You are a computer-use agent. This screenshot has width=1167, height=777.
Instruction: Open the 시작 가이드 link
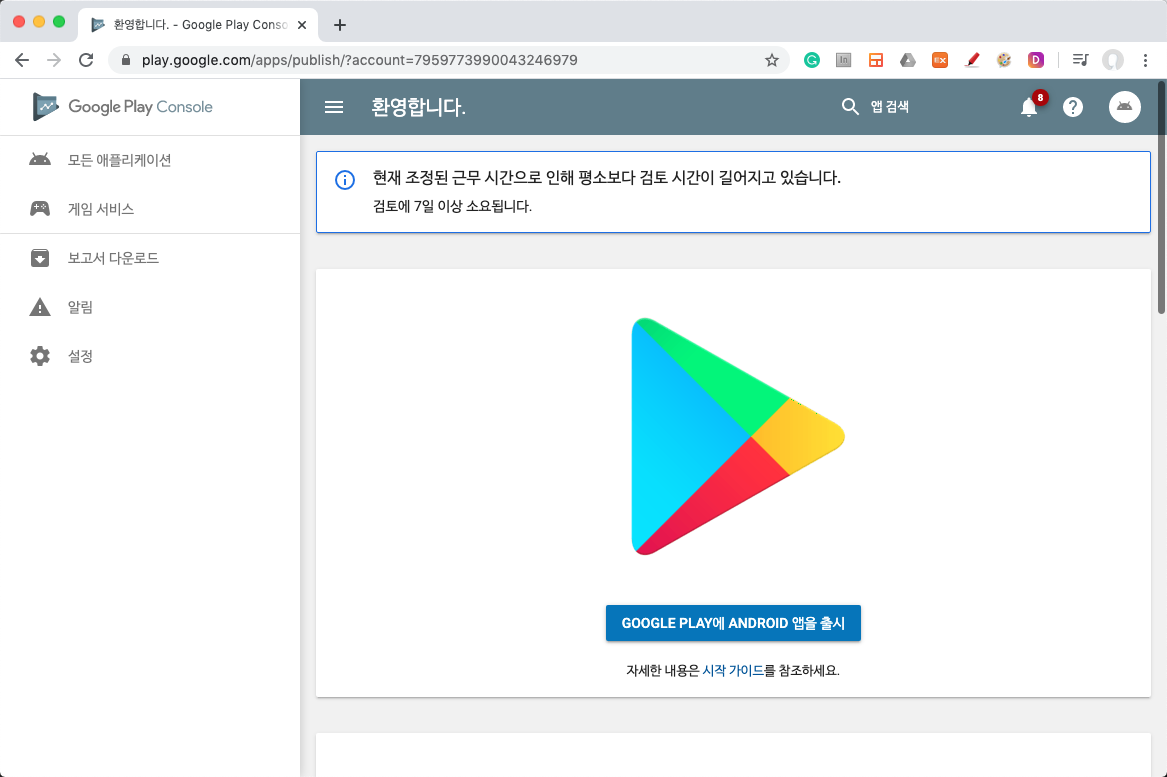(x=733, y=671)
